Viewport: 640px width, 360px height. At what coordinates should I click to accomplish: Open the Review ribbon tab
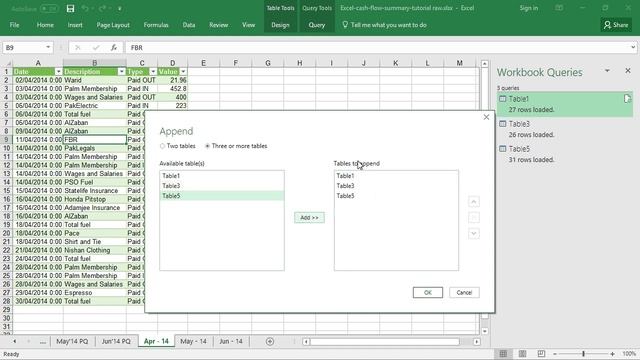click(218, 25)
